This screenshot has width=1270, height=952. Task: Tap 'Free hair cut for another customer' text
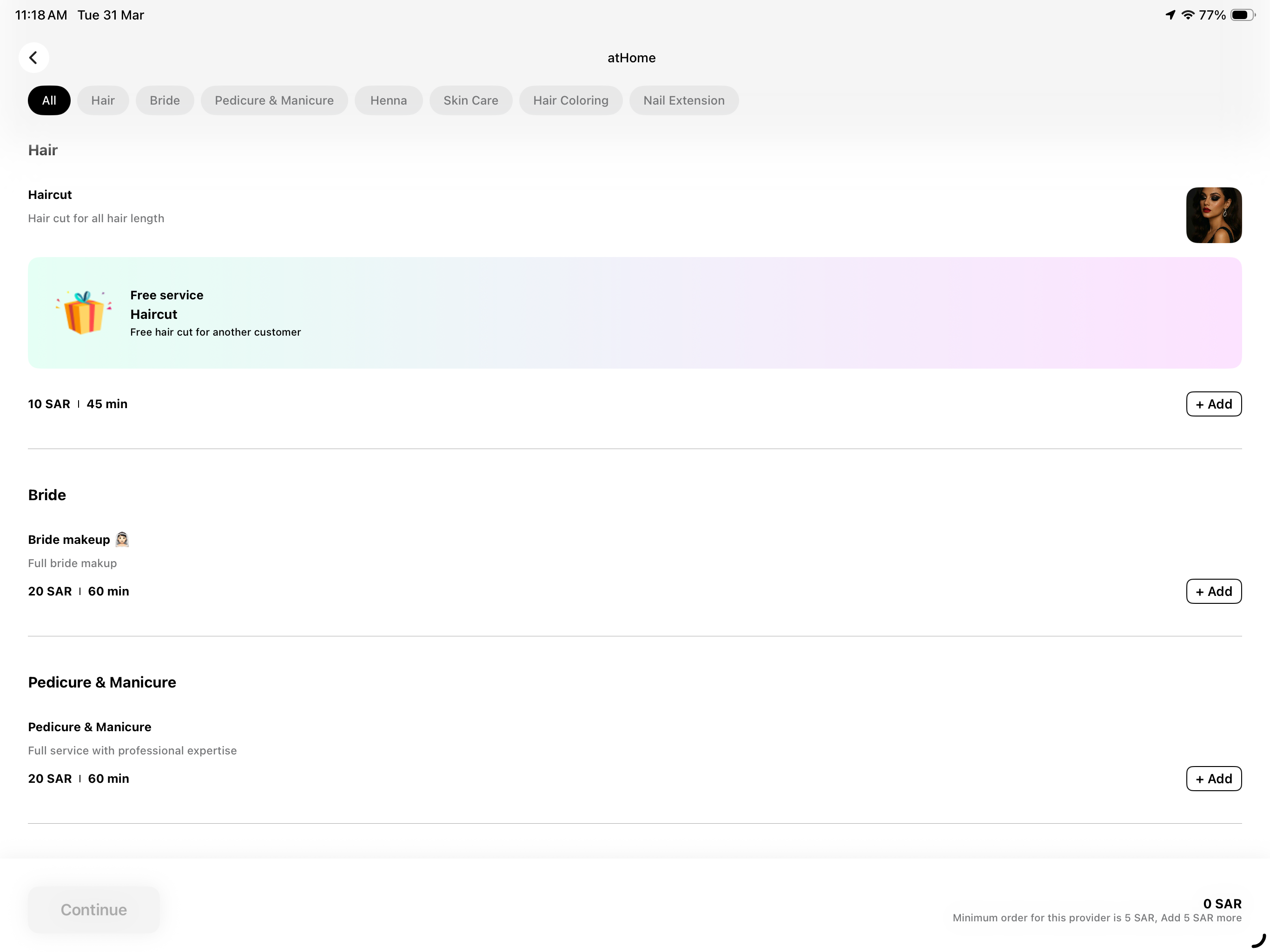[215, 332]
